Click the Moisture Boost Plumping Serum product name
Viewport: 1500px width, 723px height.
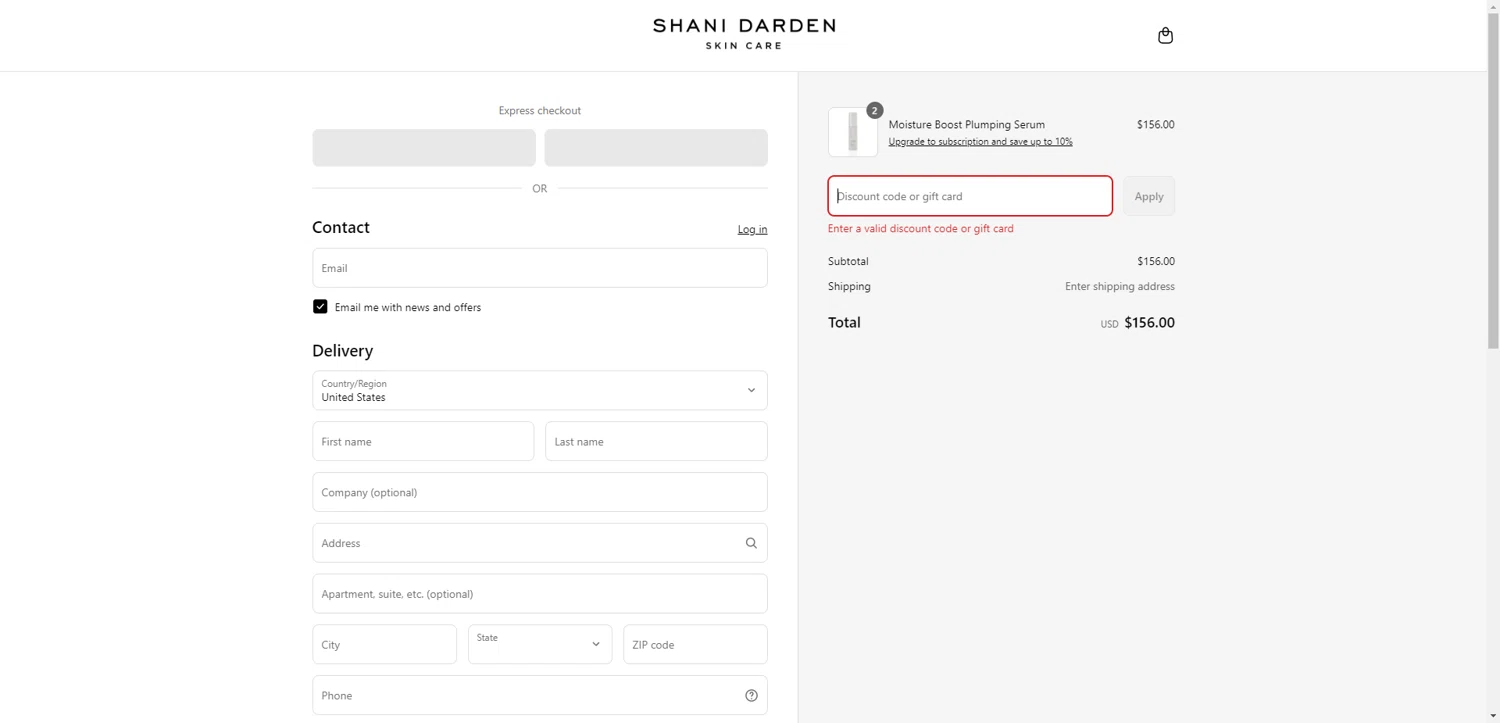point(966,125)
